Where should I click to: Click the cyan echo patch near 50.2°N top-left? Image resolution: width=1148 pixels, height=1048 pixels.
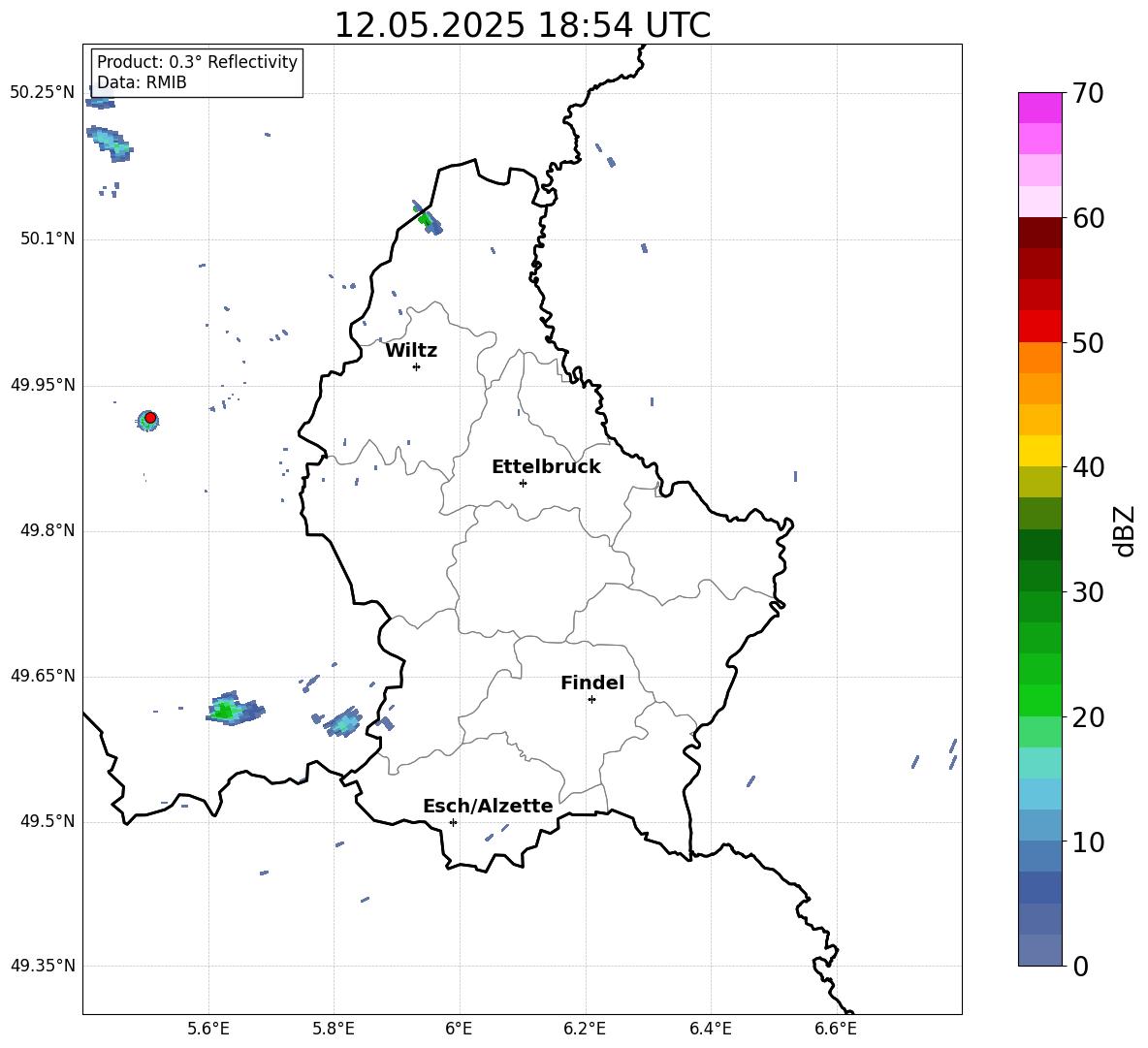(x=110, y=143)
